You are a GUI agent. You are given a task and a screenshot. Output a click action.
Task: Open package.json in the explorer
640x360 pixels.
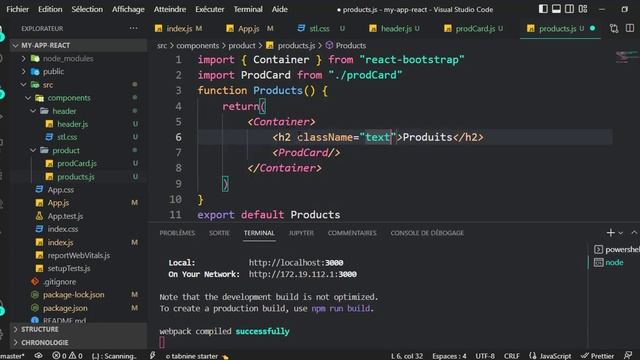[65, 308]
